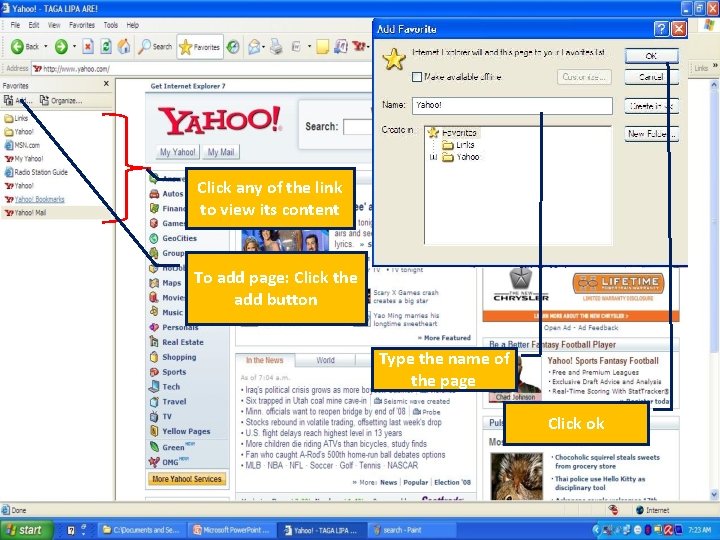The width and height of the screenshot is (720, 540).
Task: Open the Edit icon dropdown arrow
Action: click(x=309, y=46)
